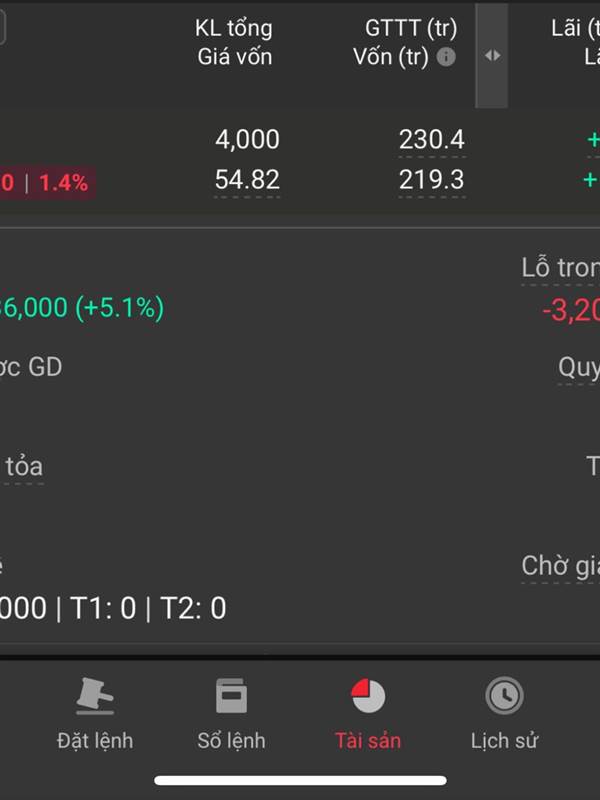
Task: Tap the 219.3 Vốn value
Action: [x=432, y=180]
